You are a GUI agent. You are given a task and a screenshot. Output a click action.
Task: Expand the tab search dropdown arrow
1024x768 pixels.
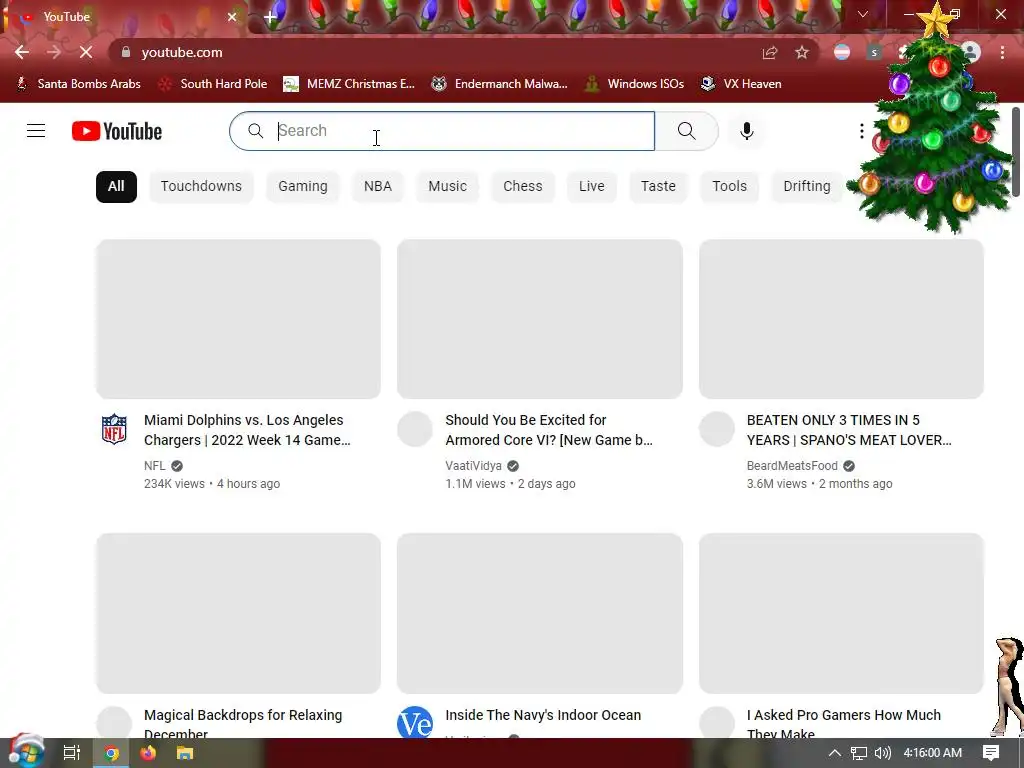point(863,14)
